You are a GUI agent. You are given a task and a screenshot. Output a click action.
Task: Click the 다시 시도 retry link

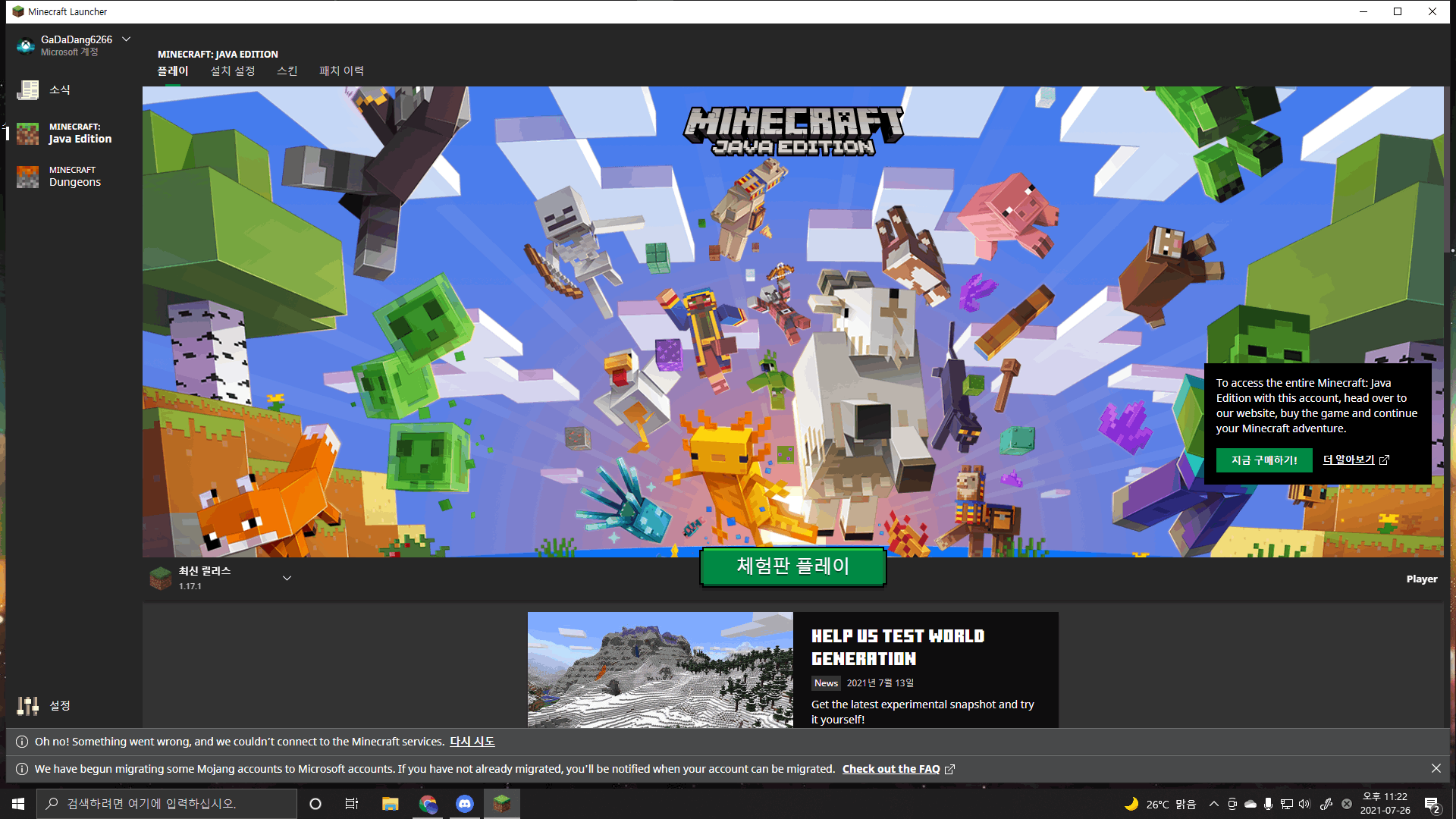pyautogui.click(x=472, y=742)
